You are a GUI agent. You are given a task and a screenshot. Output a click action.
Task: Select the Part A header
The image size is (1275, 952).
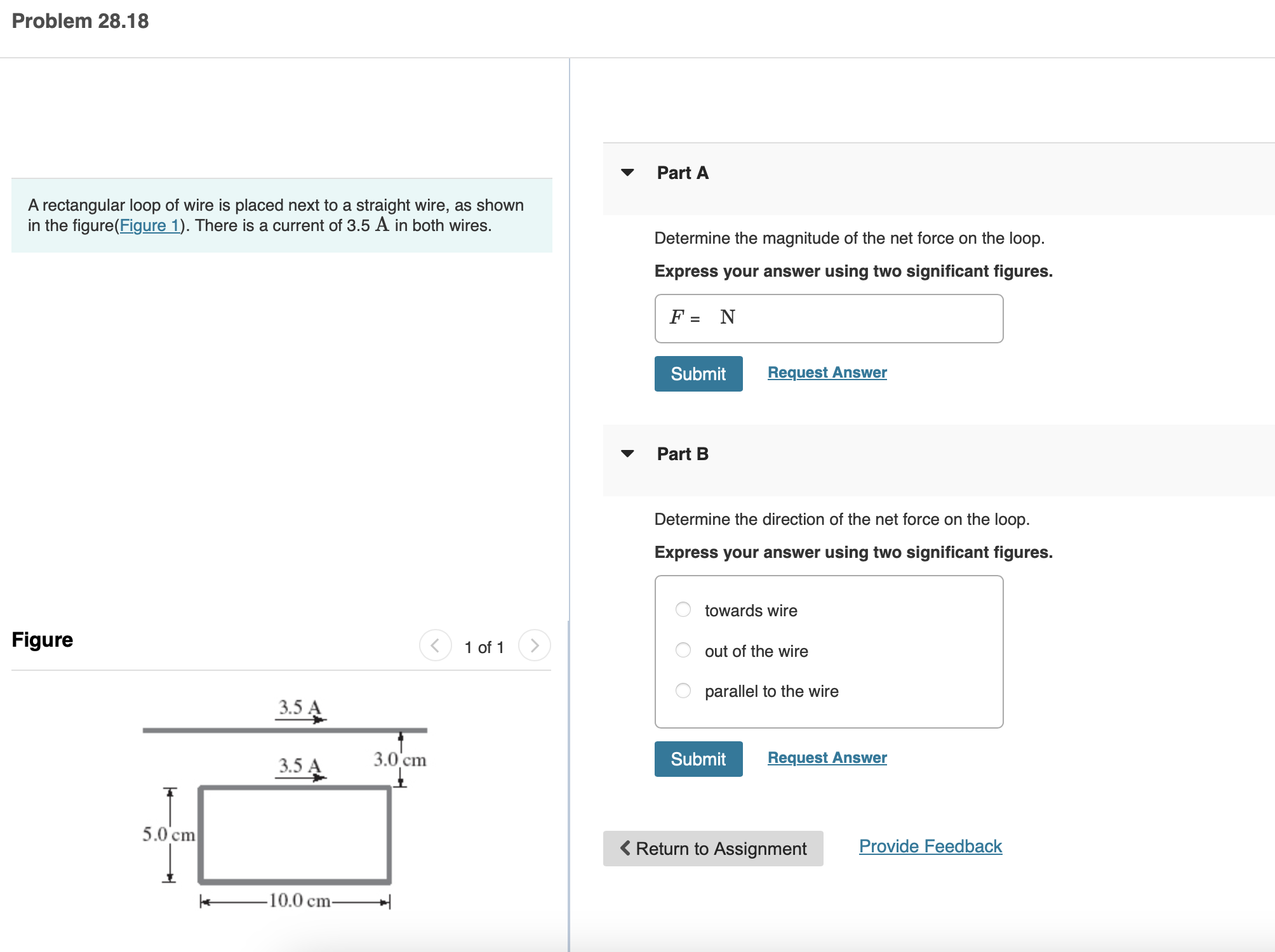pos(682,172)
